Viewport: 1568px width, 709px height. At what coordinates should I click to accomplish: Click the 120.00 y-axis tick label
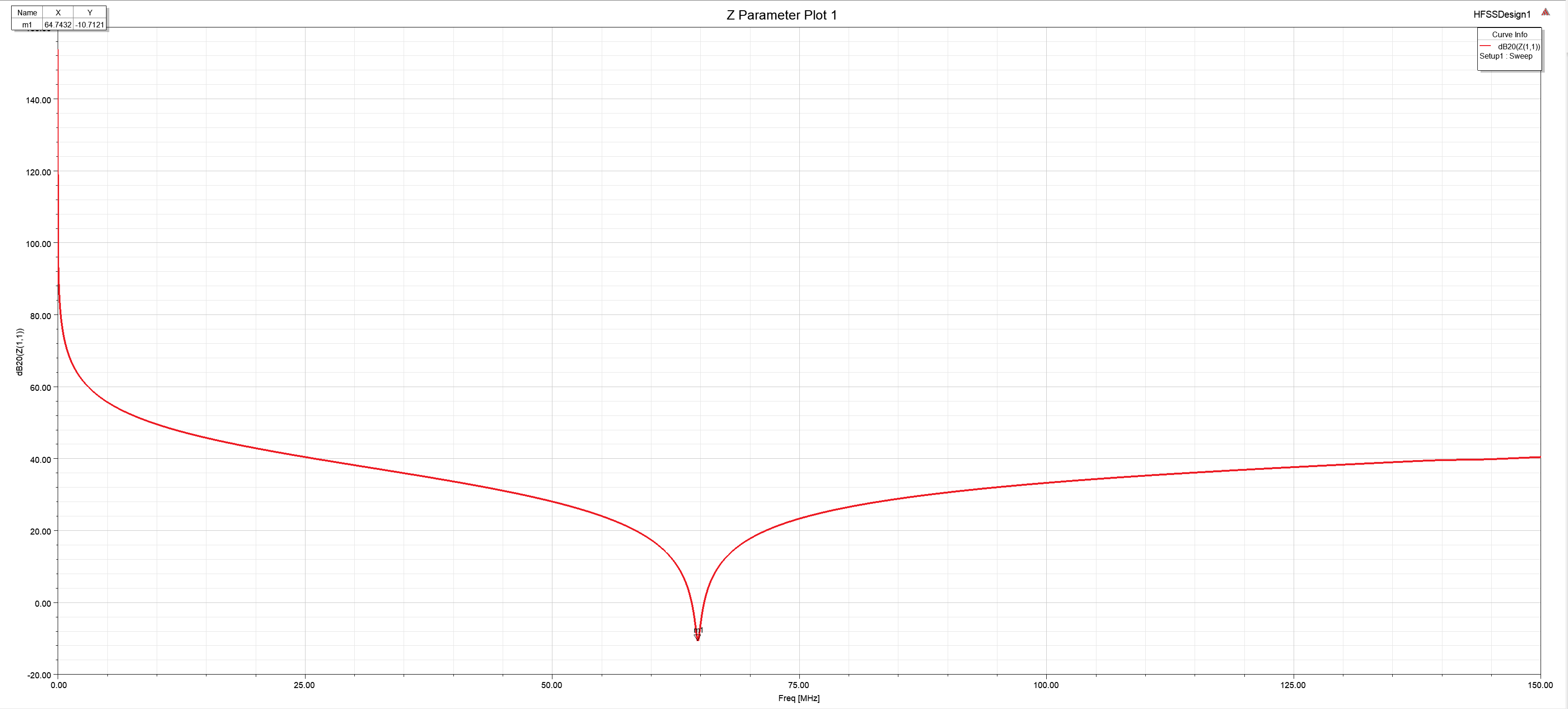38,173
